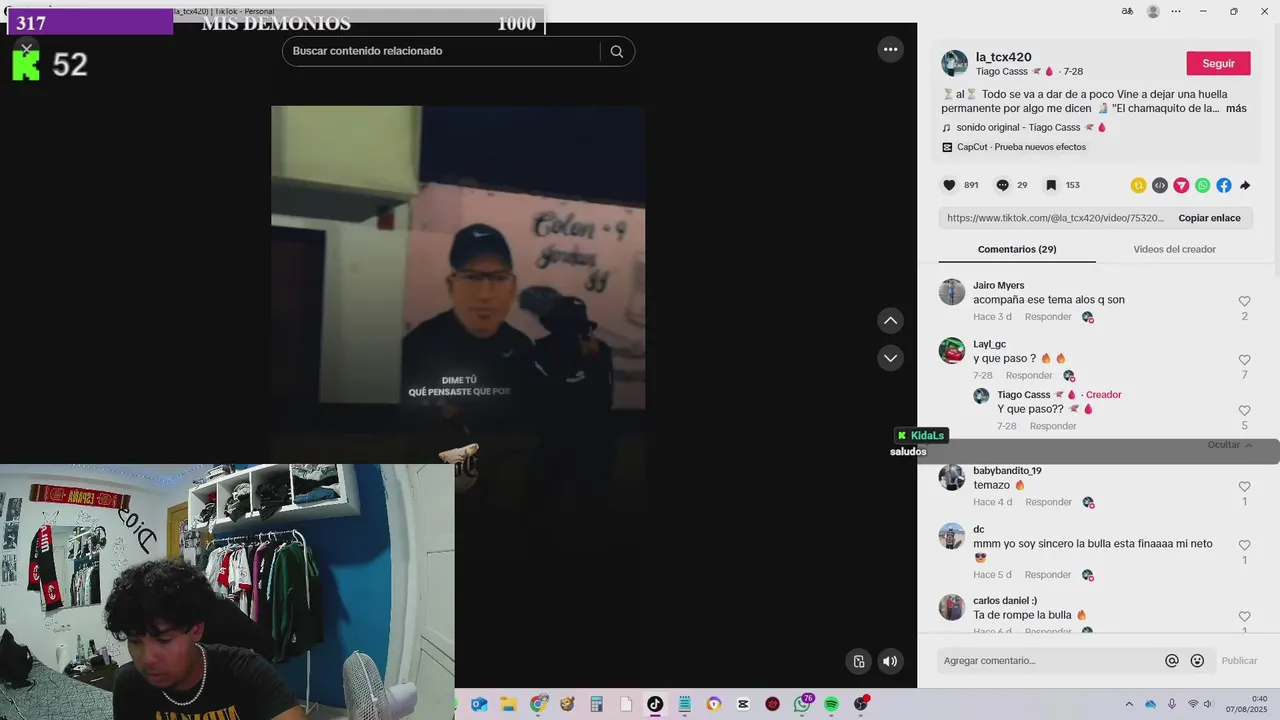Open Outlook from the taskbar
The height and width of the screenshot is (720, 1280).
[479, 704]
